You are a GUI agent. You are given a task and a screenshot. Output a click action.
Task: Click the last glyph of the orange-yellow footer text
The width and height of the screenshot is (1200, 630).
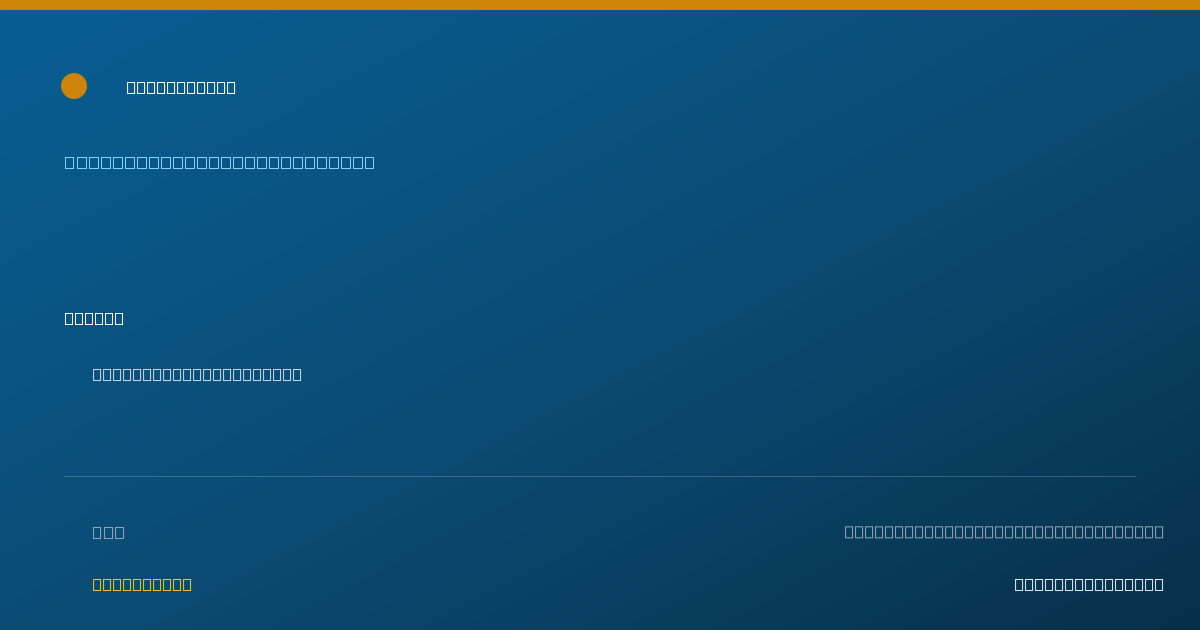coord(186,584)
